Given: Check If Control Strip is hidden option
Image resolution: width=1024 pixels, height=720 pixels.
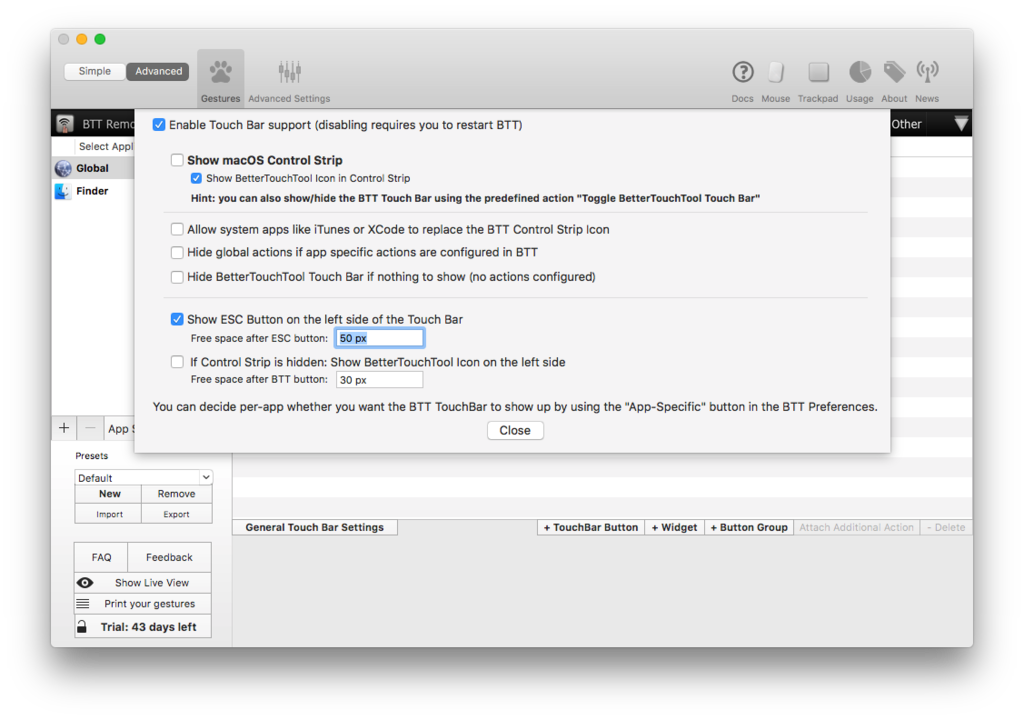Looking at the screenshot, I should pyautogui.click(x=177, y=362).
